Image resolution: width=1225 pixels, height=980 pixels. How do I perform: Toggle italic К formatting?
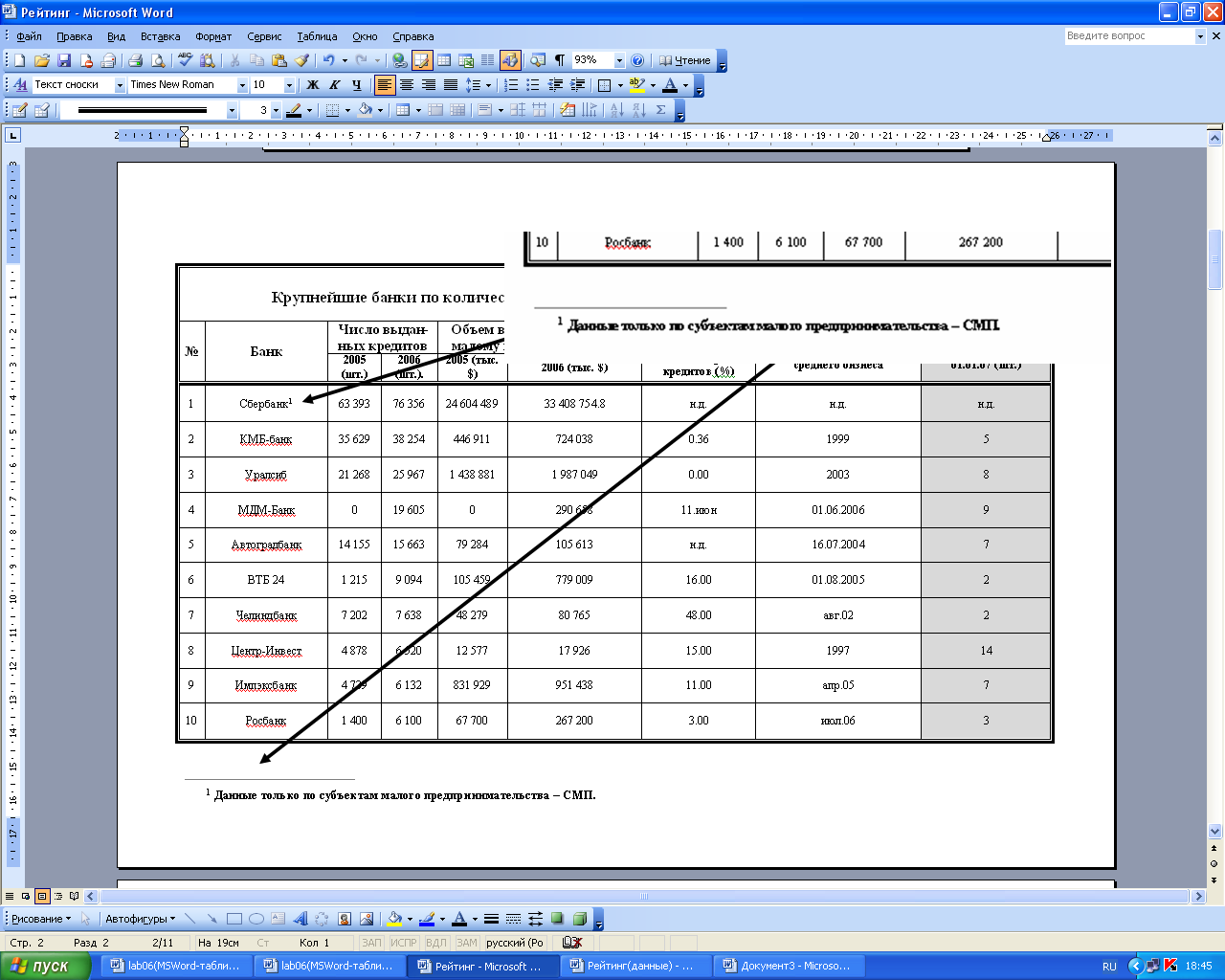click(x=334, y=85)
